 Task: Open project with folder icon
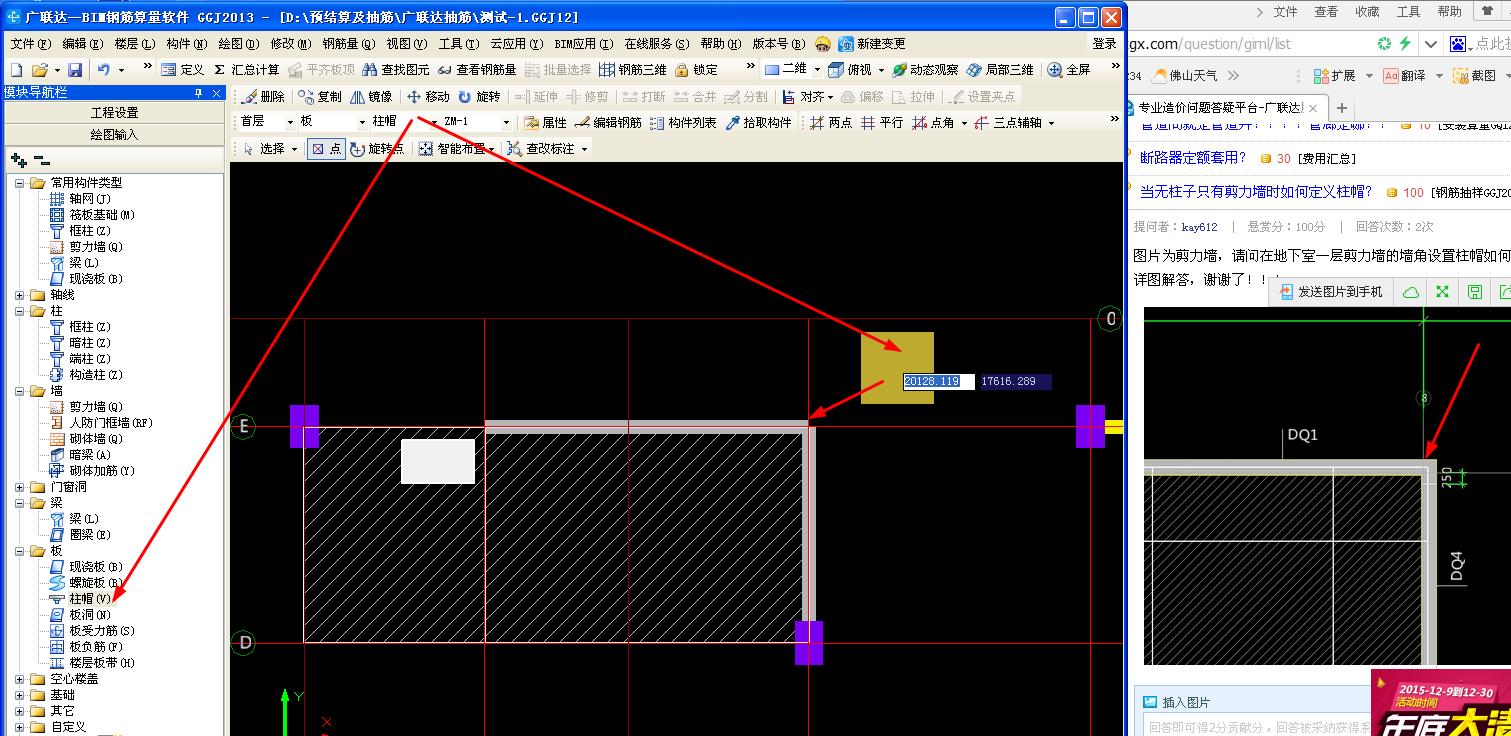39,70
